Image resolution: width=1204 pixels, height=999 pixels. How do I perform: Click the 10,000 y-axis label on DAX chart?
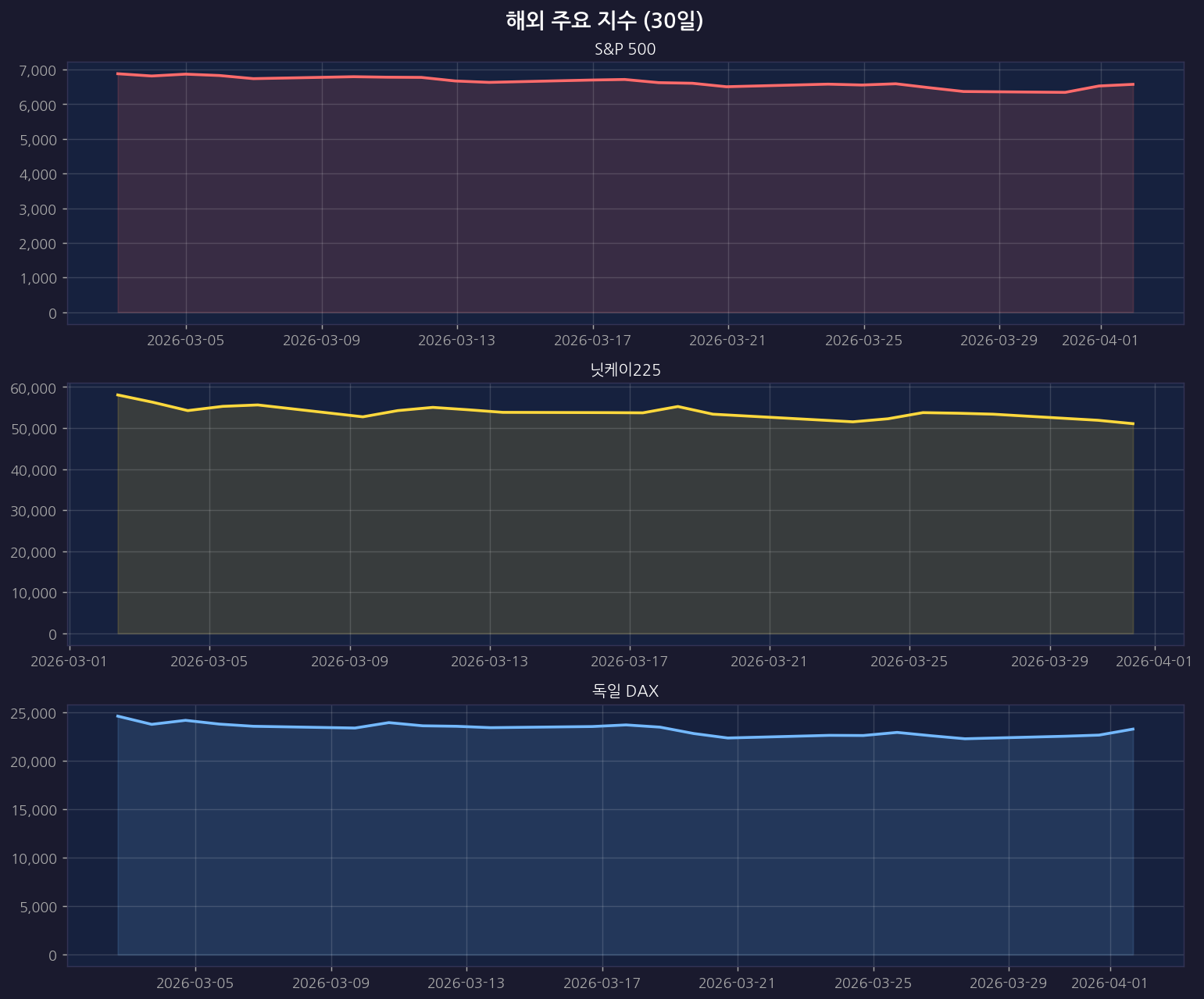[34, 858]
